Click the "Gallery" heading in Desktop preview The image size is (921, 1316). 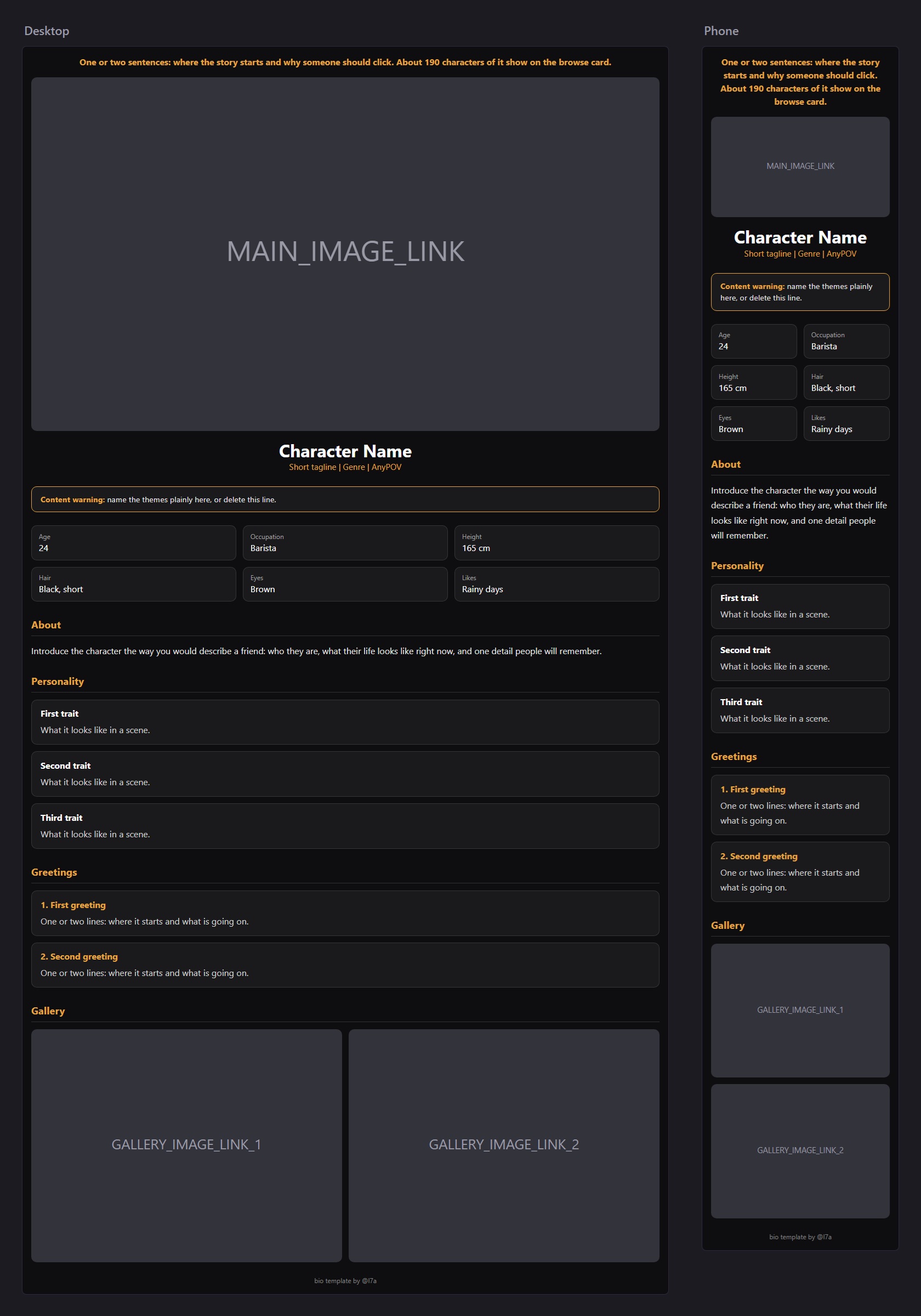48,1011
